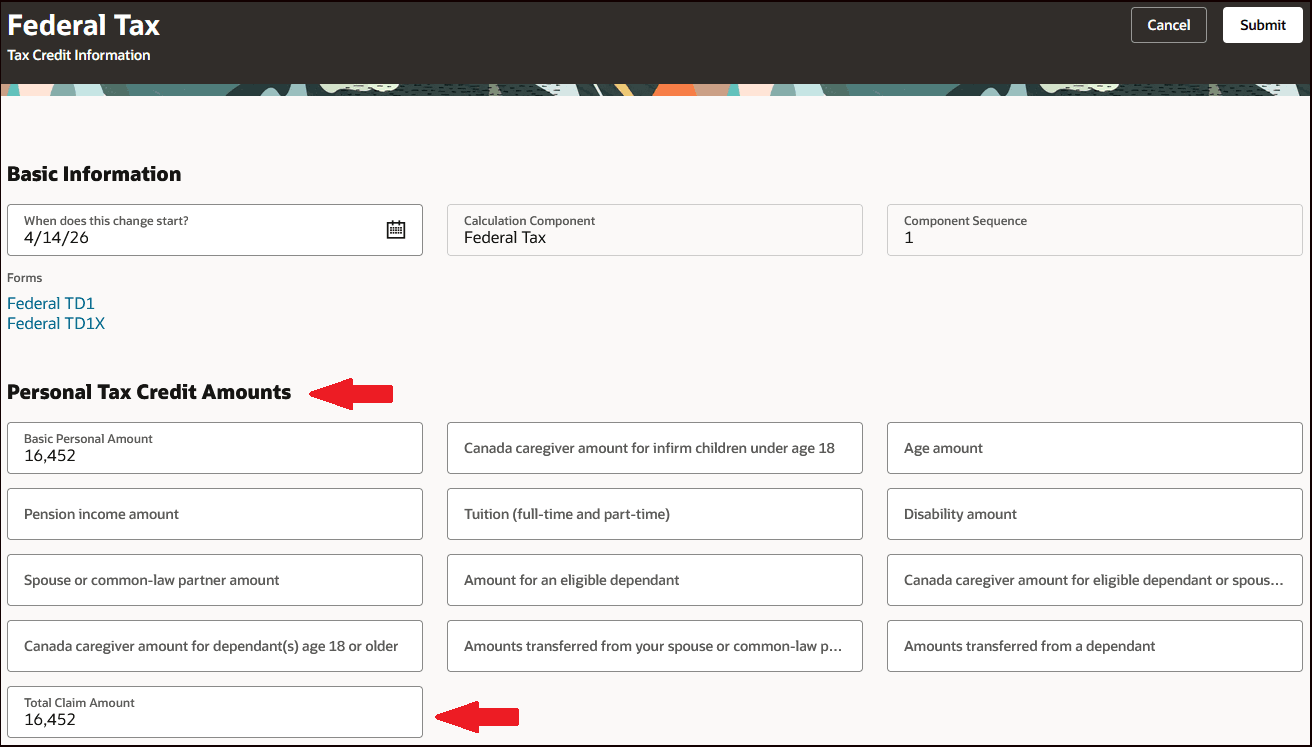1312x747 pixels.
Task: Select the Calculation Component field
Action: tap(655, 230)
